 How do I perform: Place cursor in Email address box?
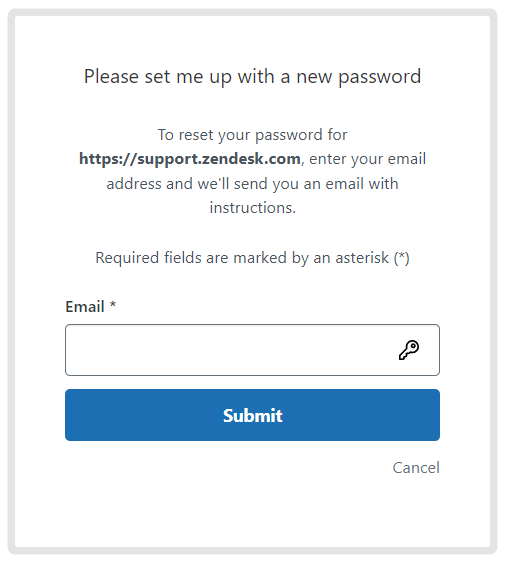click(252, 350)
